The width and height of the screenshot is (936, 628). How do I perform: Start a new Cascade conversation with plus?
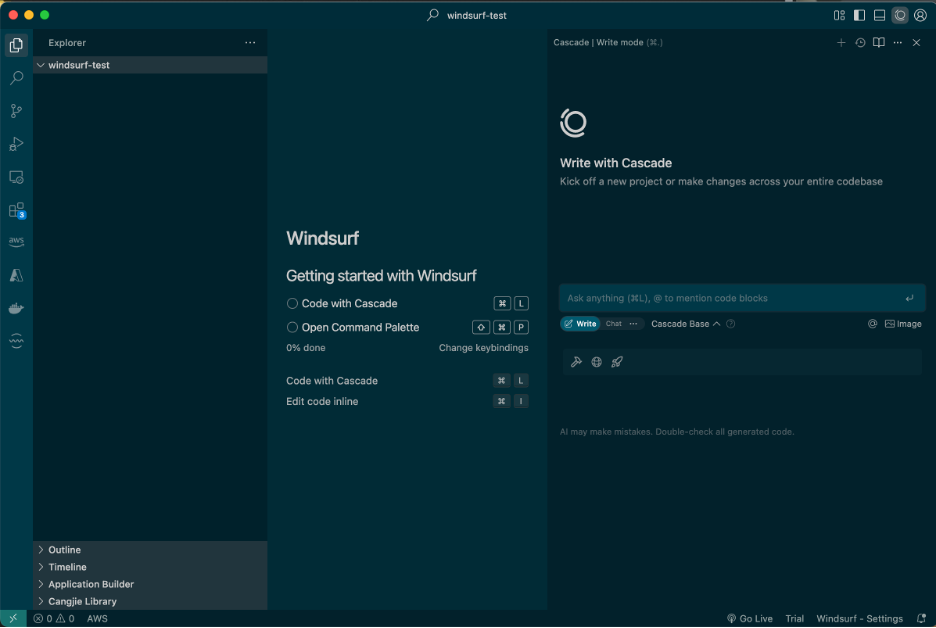click(841, 42)
